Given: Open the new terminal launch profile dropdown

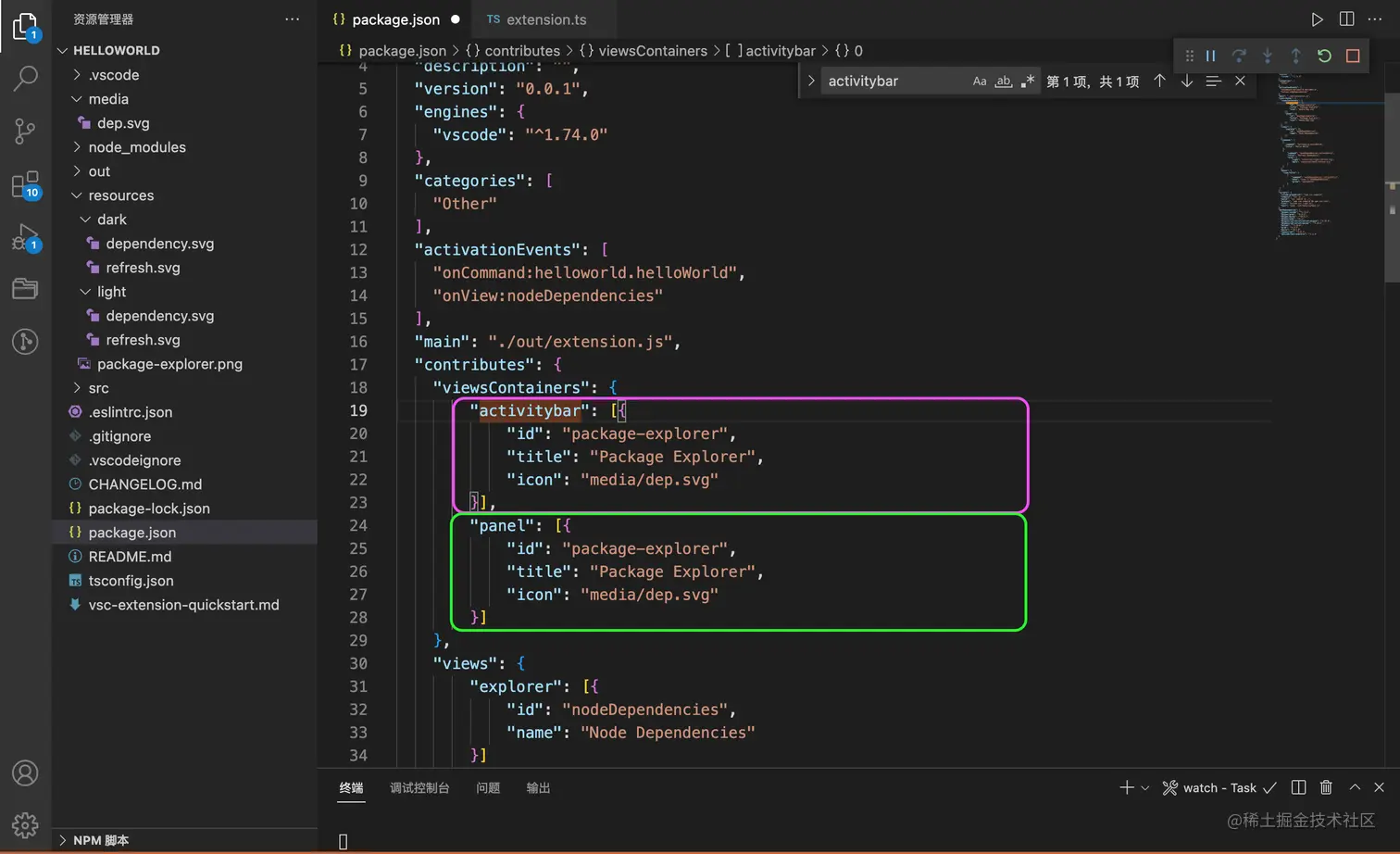Looking at the screenshot, I should [1145, 788].
